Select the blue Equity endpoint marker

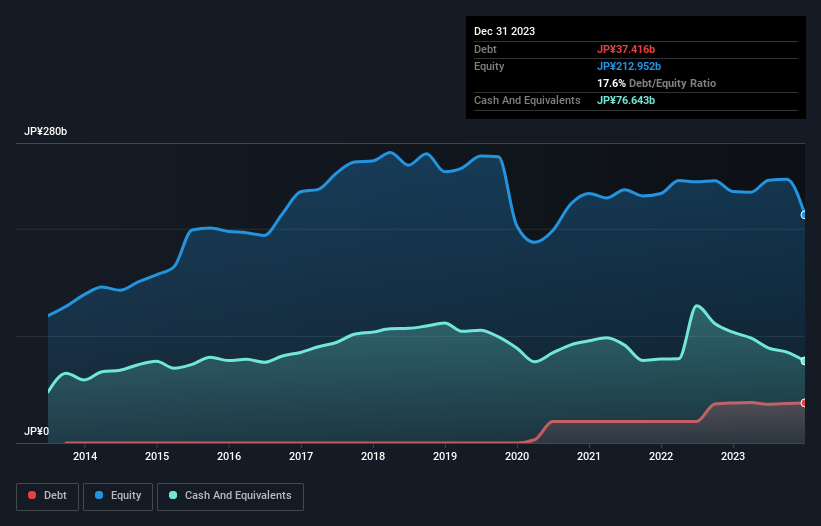coord(804,215)
